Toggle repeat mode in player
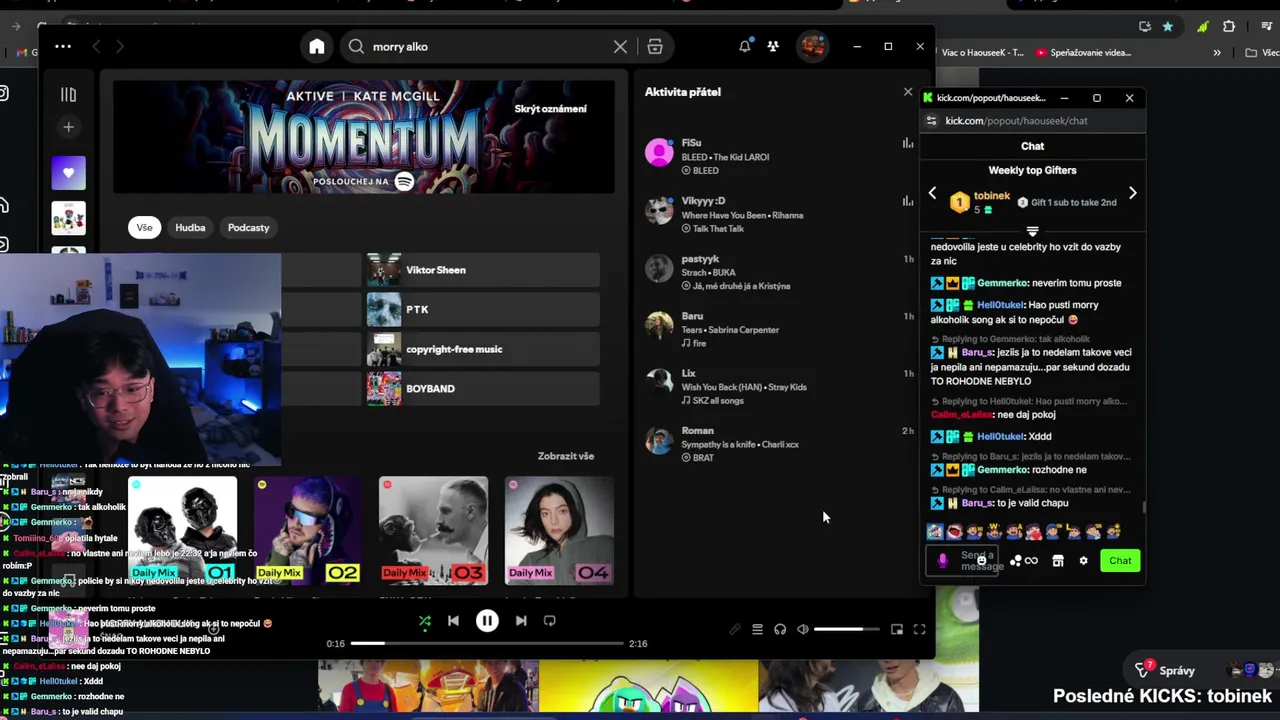Screen dimensions: 1280x720 549,621
